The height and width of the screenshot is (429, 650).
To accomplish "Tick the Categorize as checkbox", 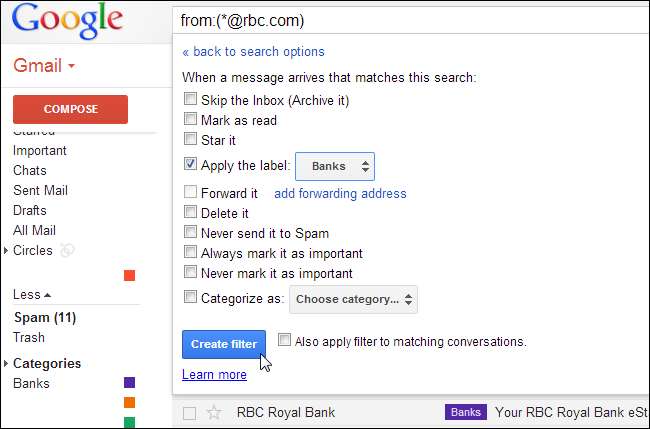I will coord(190,297).
